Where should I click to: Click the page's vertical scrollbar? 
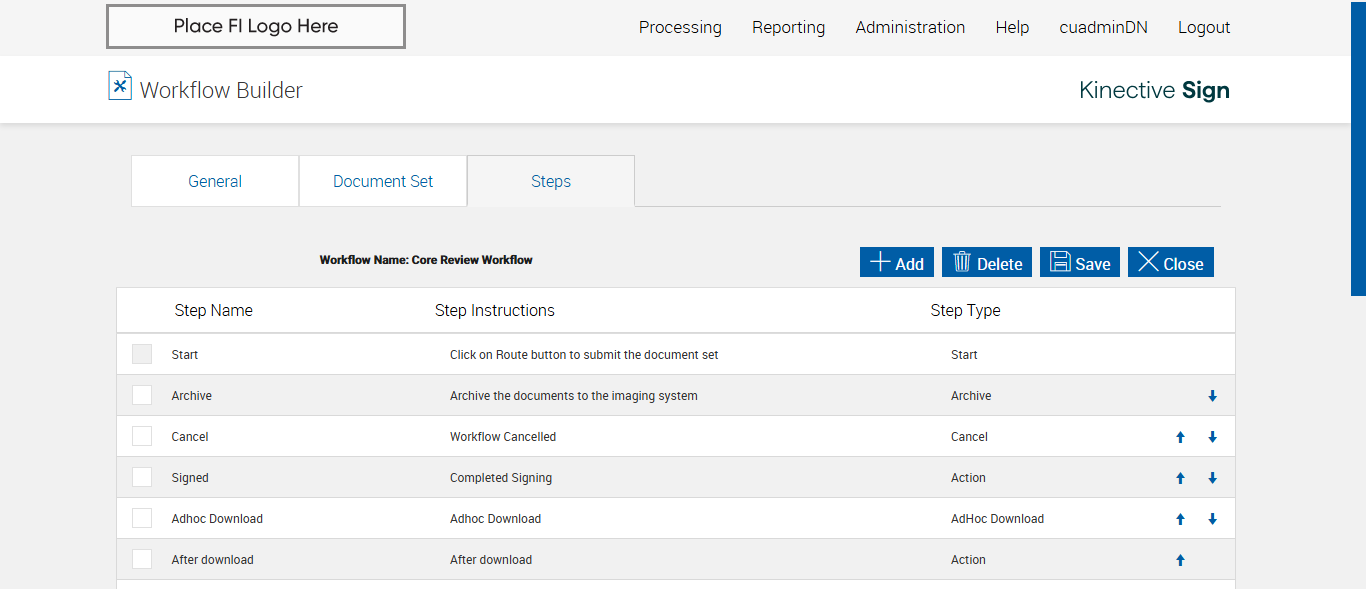click(x=1358, y=150)
